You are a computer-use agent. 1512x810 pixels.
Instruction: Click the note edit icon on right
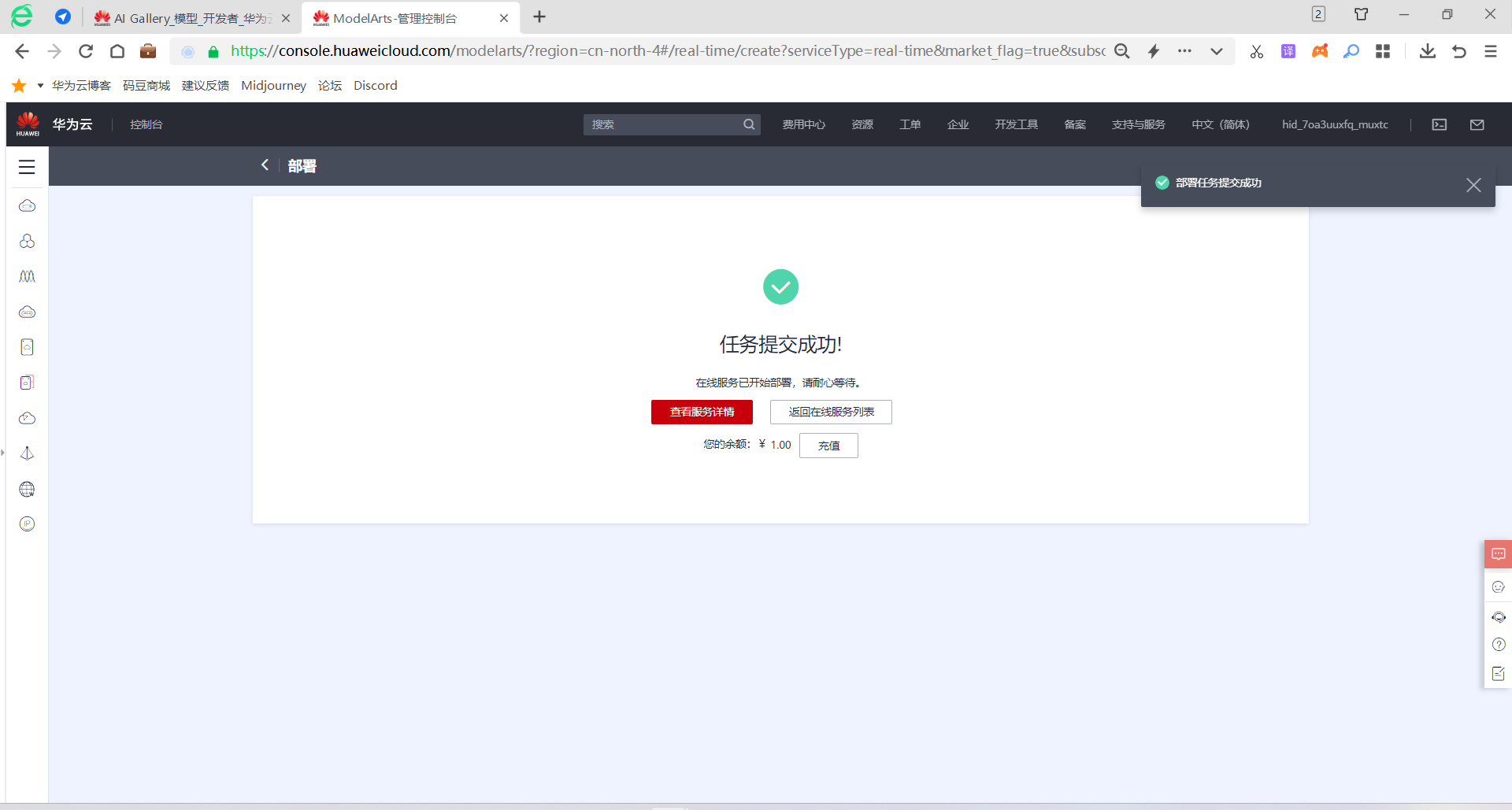(1499, 674)
